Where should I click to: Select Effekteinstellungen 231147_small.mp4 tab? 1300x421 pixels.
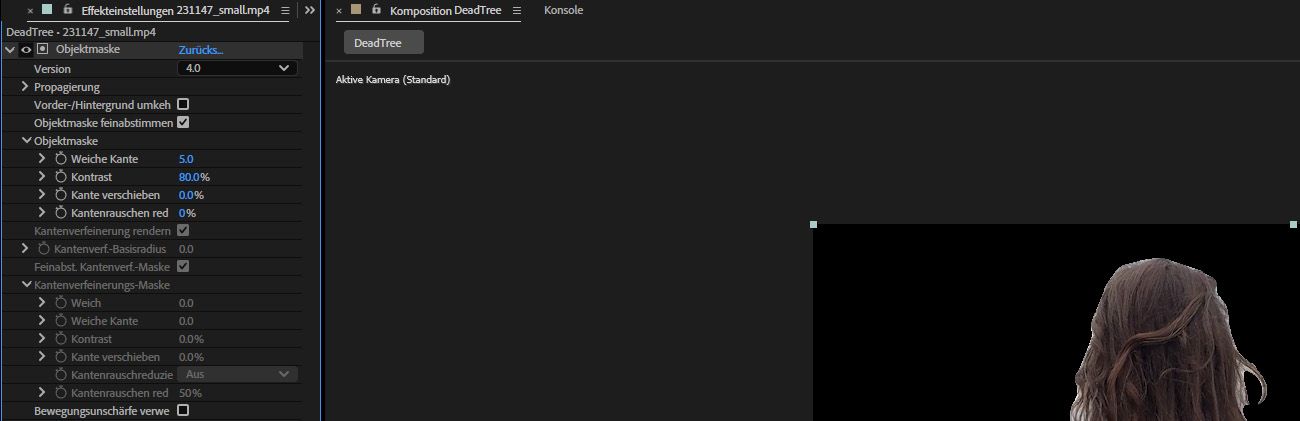click(175, 10)
